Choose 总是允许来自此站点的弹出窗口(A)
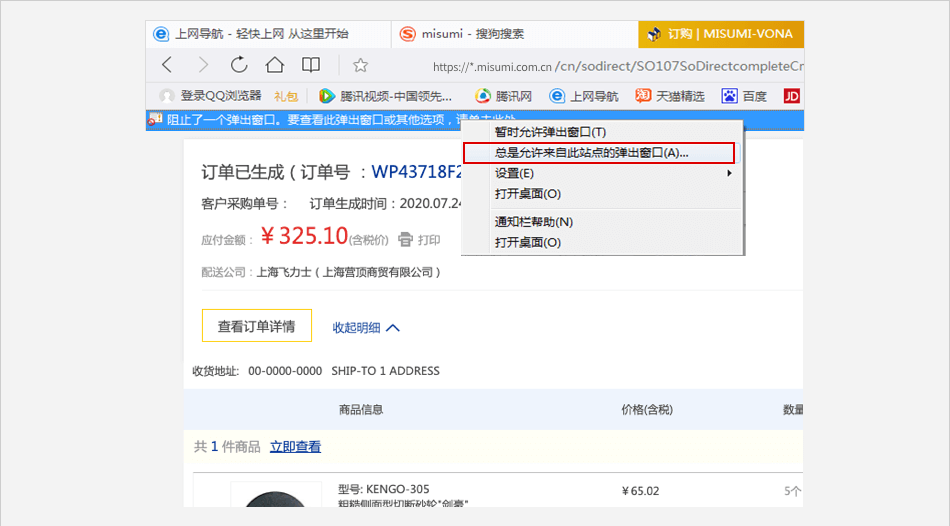The image size is (950, 526). [592, 153]
